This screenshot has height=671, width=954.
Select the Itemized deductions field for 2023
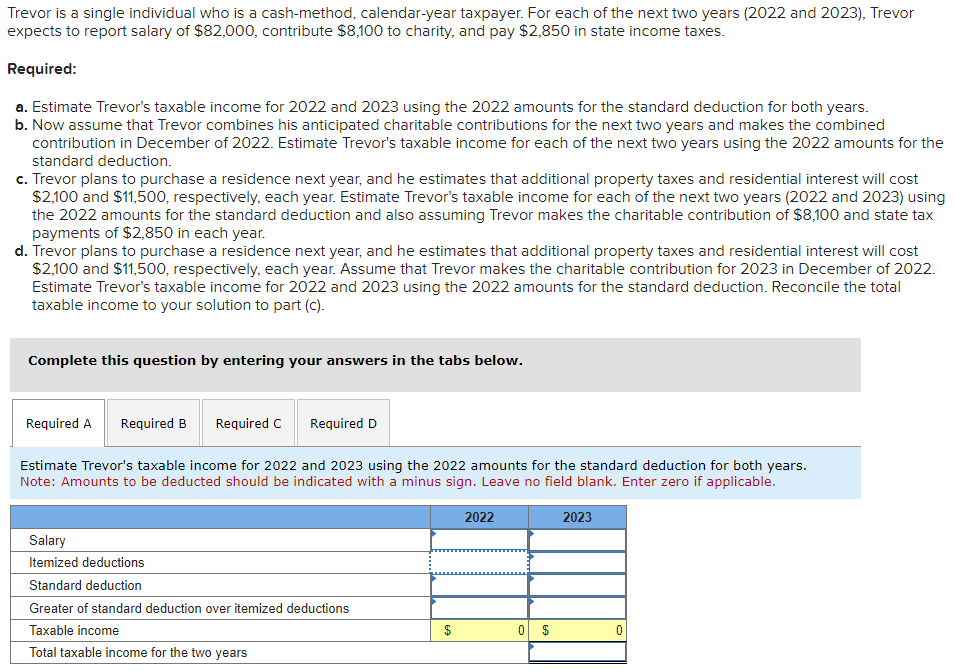click(577, 562)
